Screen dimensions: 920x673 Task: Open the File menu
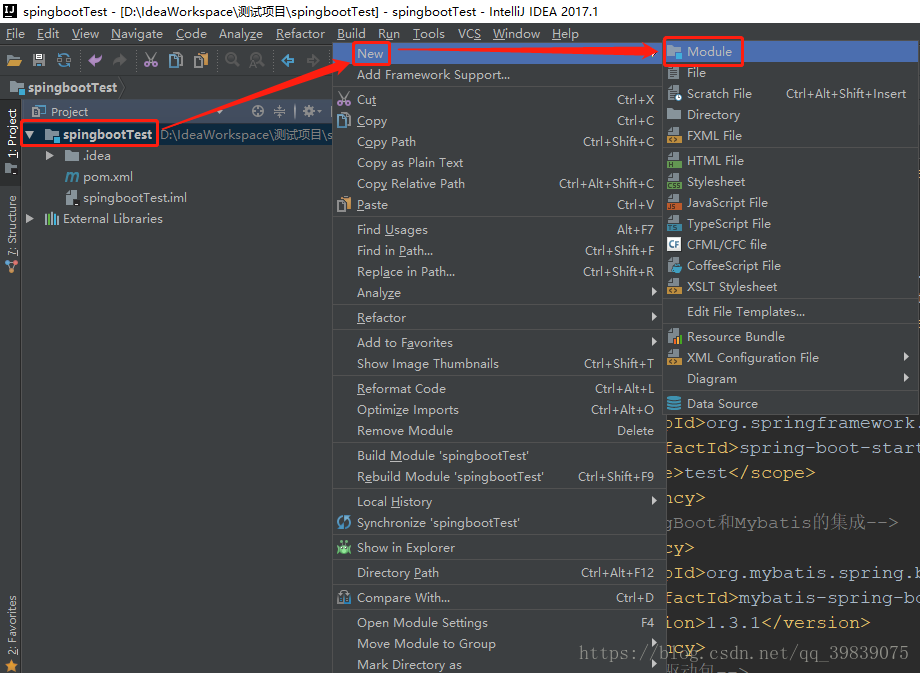(15, 34)
